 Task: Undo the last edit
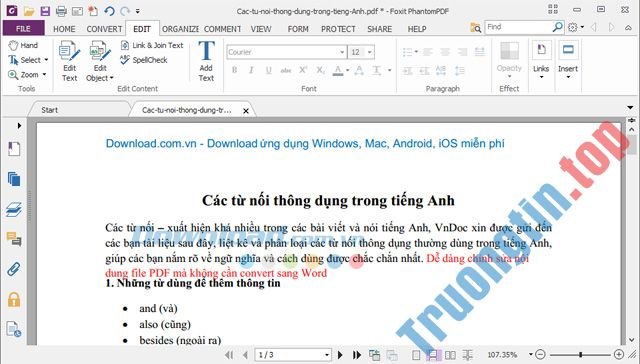pos(109,11)
